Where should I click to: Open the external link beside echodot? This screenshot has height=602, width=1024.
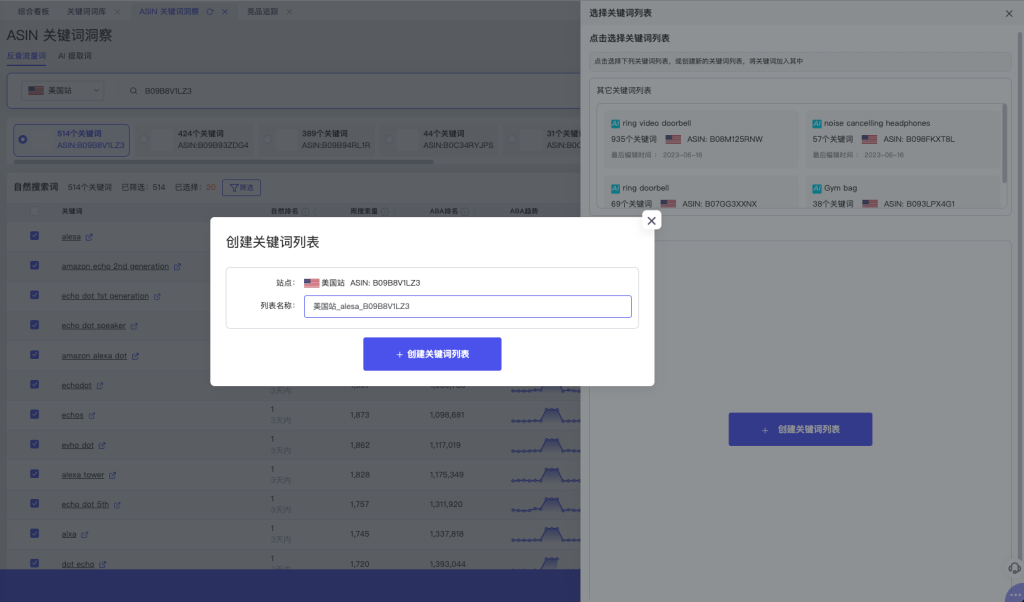[x=100, y=386]
